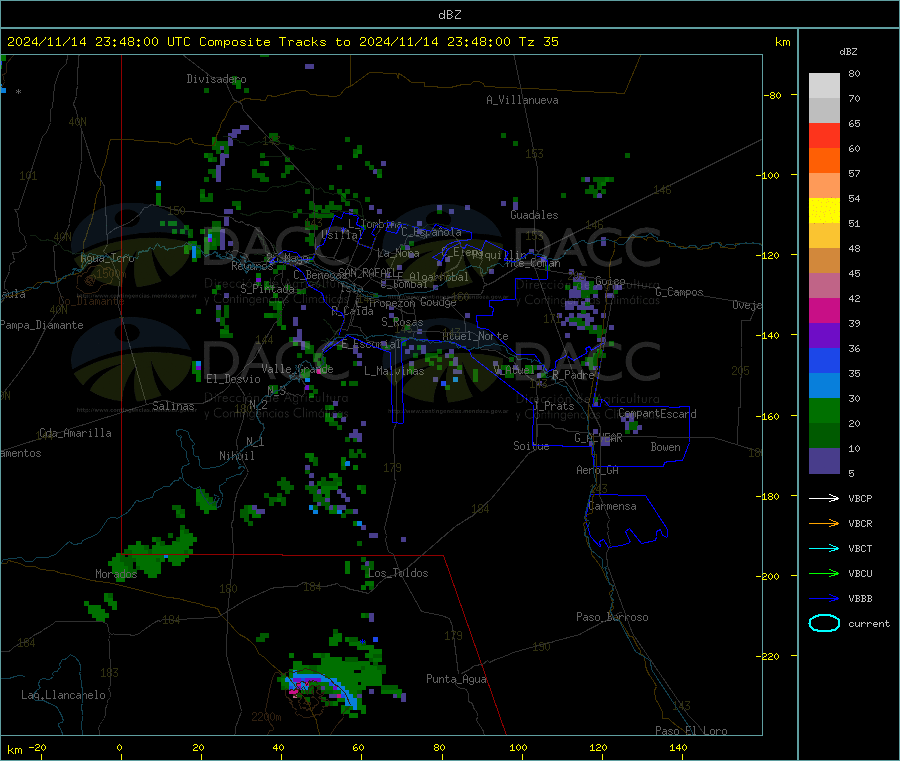Screen dimensions: 900x761
Task: Click the S_Rosas map label
Action: click(402, 322)
